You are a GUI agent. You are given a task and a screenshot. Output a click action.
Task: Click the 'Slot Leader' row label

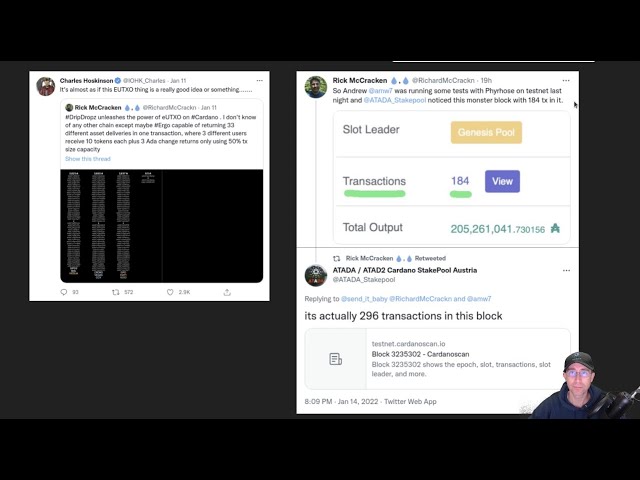[371, 130]
